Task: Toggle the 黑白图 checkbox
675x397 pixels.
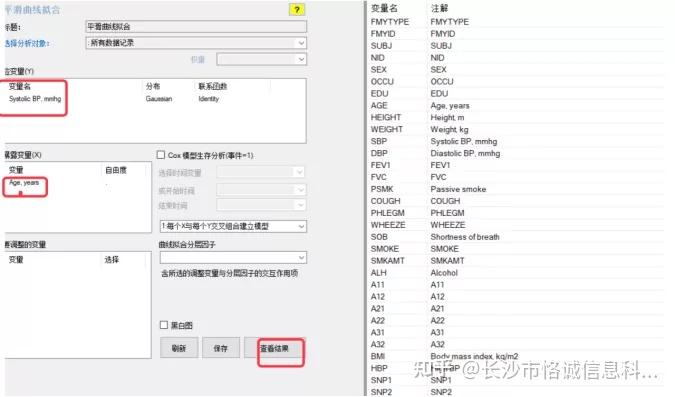Action: (164, 325)
